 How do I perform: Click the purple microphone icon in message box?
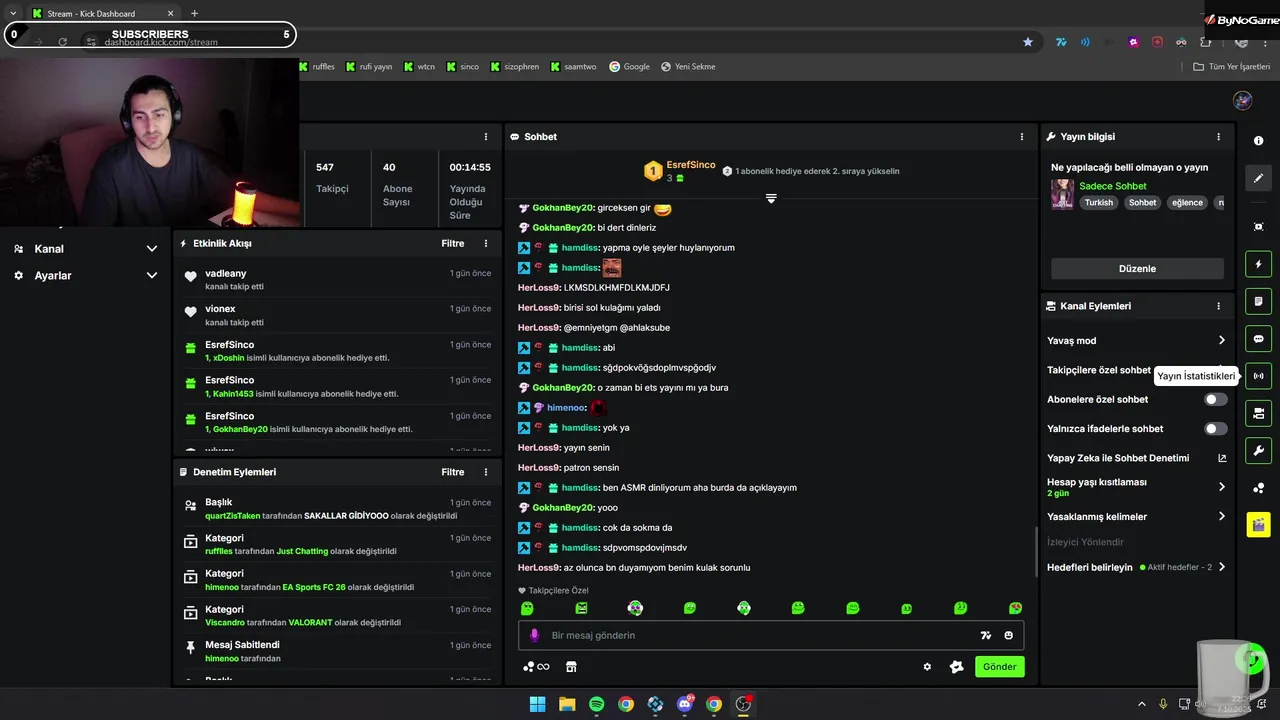click(534, 635)
